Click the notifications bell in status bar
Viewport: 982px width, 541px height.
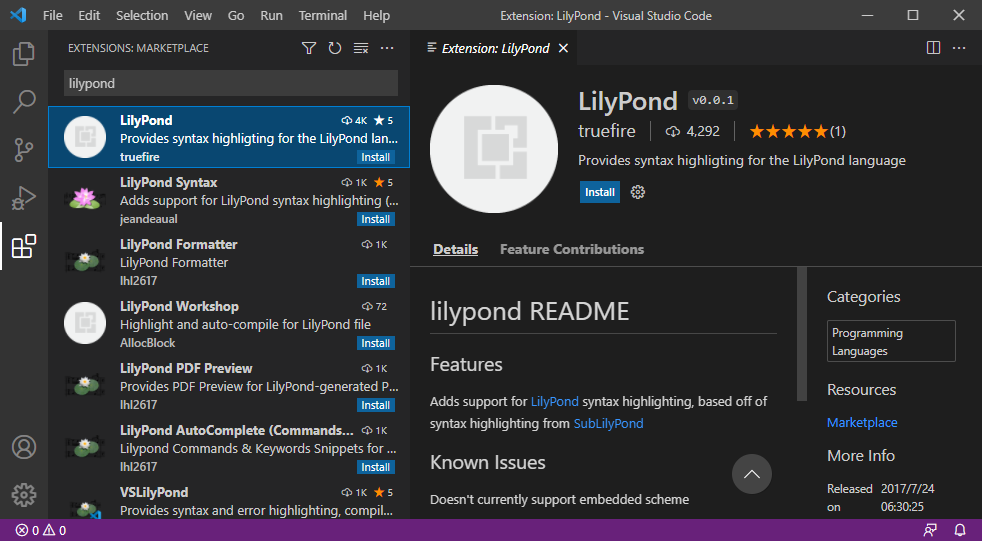(960, 530)
